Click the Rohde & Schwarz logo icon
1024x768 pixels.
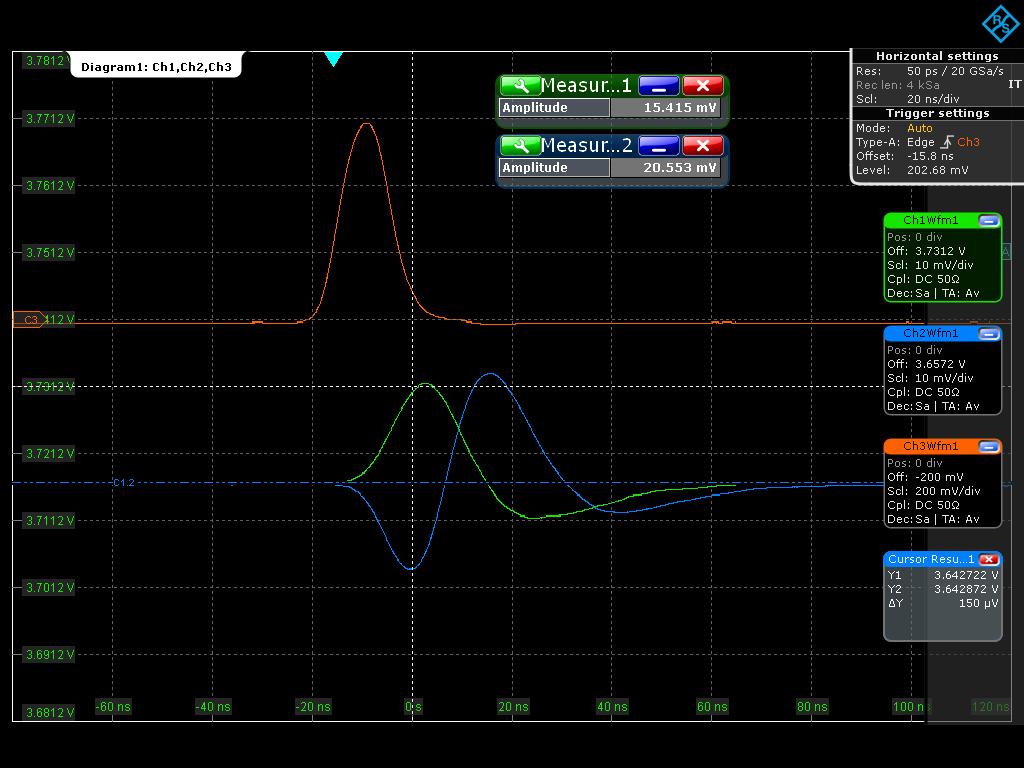(998, 24)
